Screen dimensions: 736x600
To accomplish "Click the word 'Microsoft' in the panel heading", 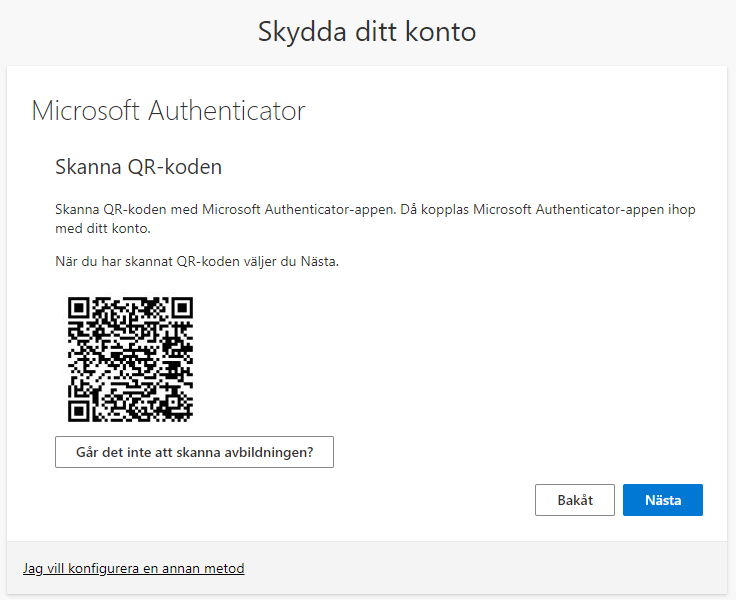I will (x=86, y=110).
